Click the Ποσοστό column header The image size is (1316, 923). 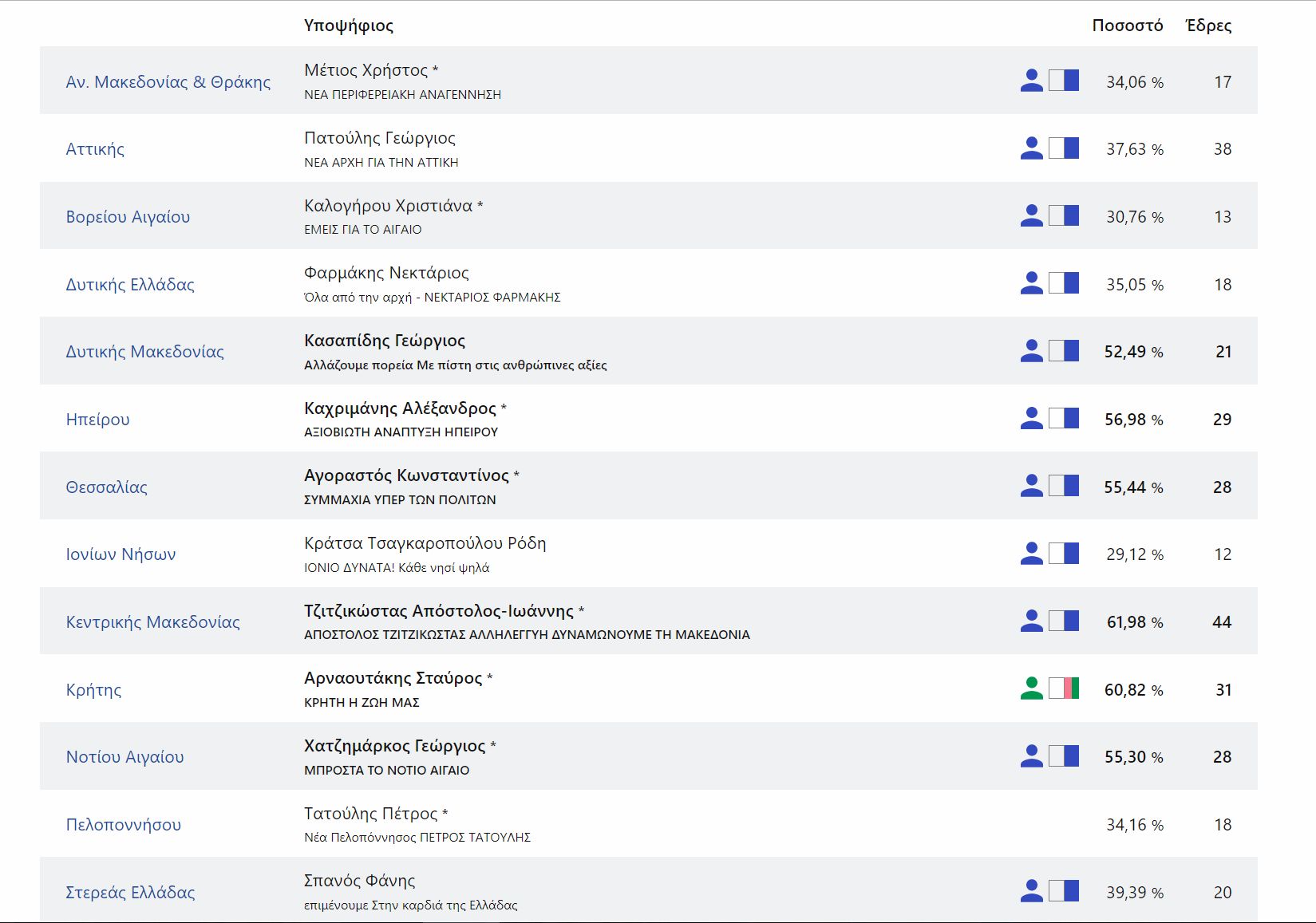coord(1128,26)
